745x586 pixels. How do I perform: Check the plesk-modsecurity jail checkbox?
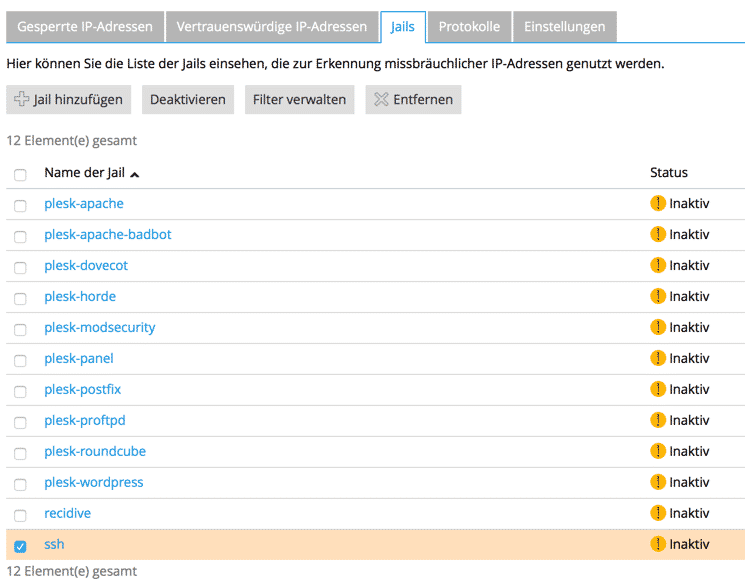click(20, 329)
